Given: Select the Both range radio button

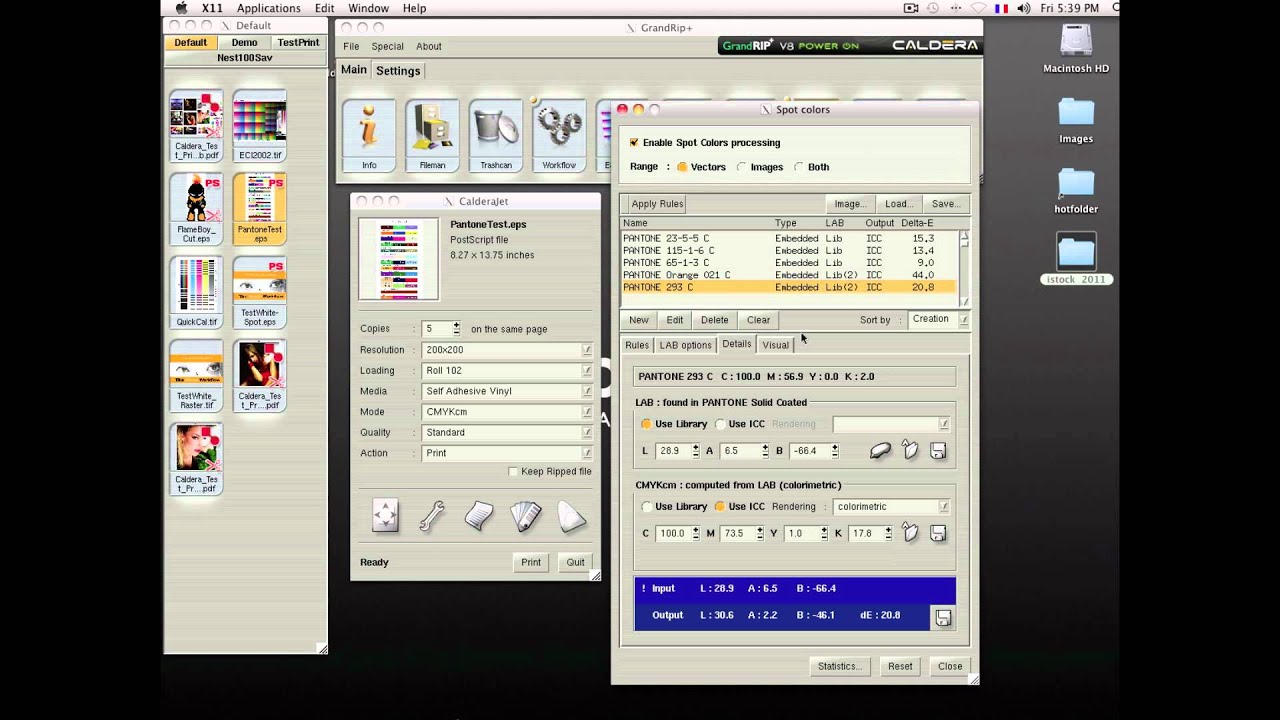Looking at the screenshot, I should point(799,167).
